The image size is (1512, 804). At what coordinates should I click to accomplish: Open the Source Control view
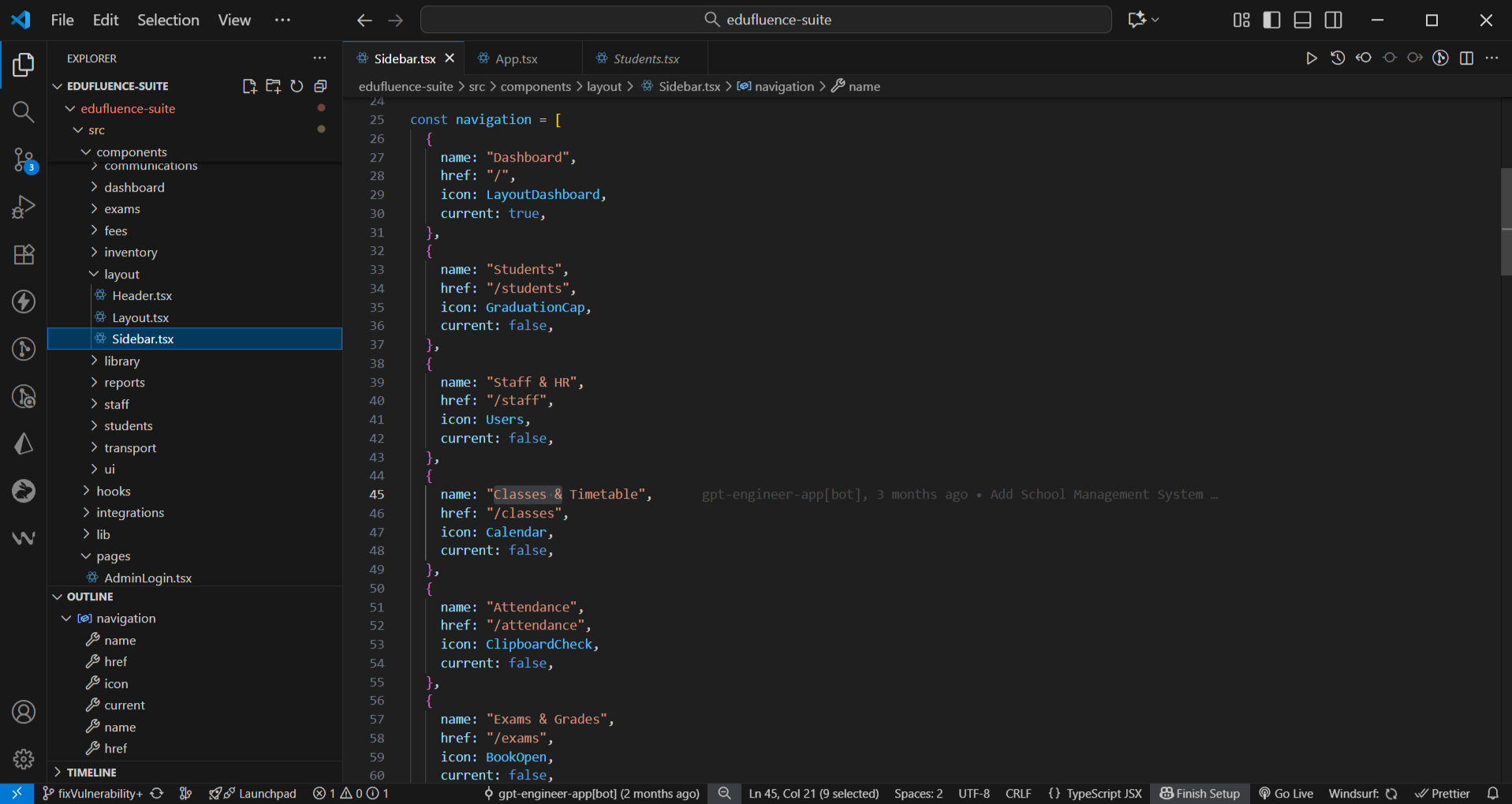tap(24, 160)
